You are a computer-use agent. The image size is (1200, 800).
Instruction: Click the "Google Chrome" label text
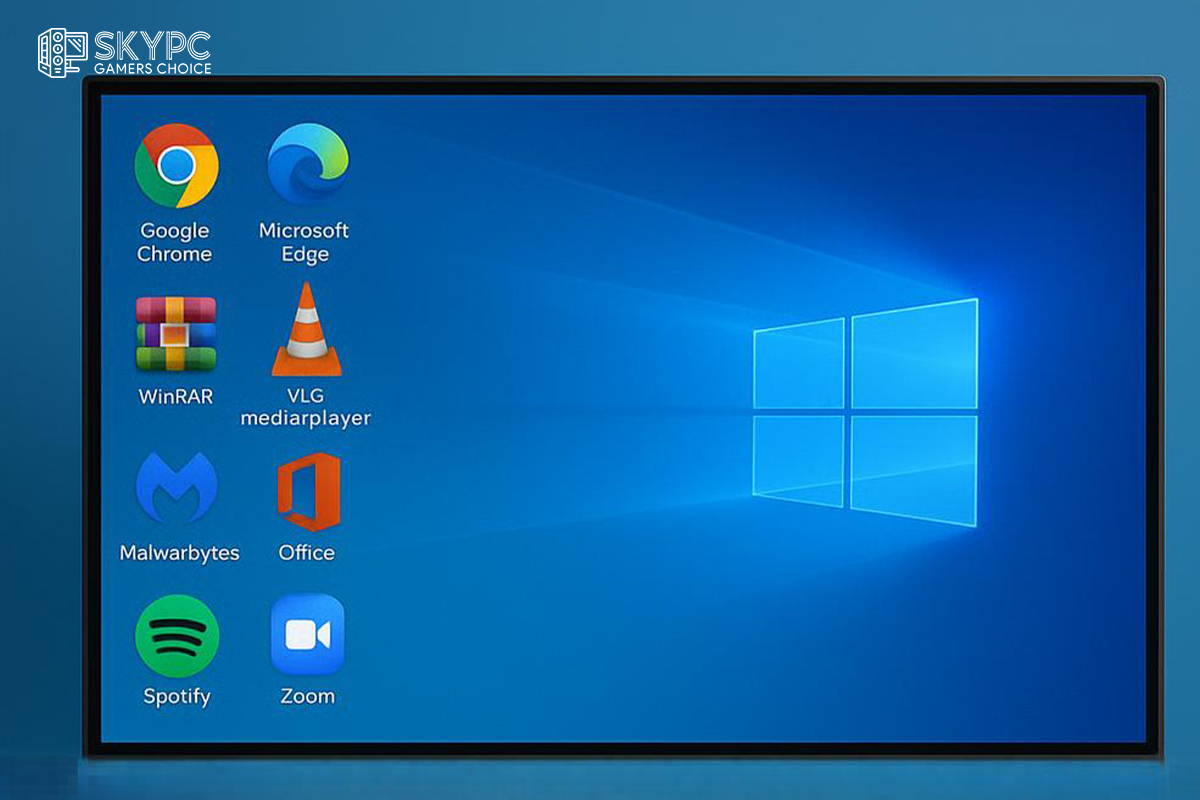tap(175, 242)
